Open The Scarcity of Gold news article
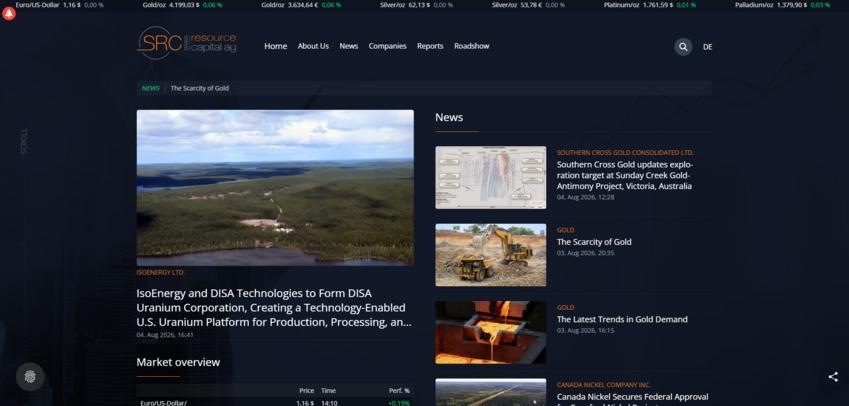The image size is (849, 406). 594,242
